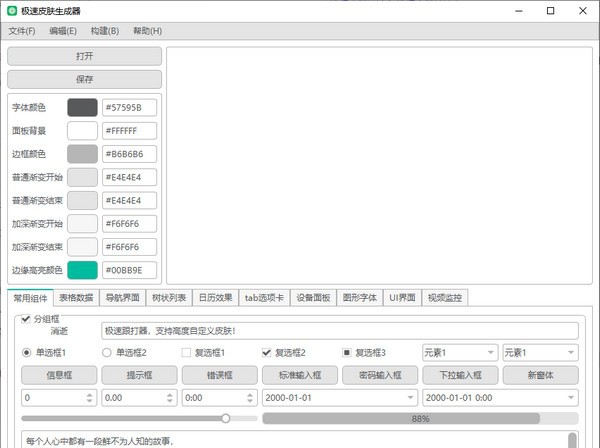Pick the 加深渐变结束 color swatch
The image size is (600, 448).
(x=83, y=247)
